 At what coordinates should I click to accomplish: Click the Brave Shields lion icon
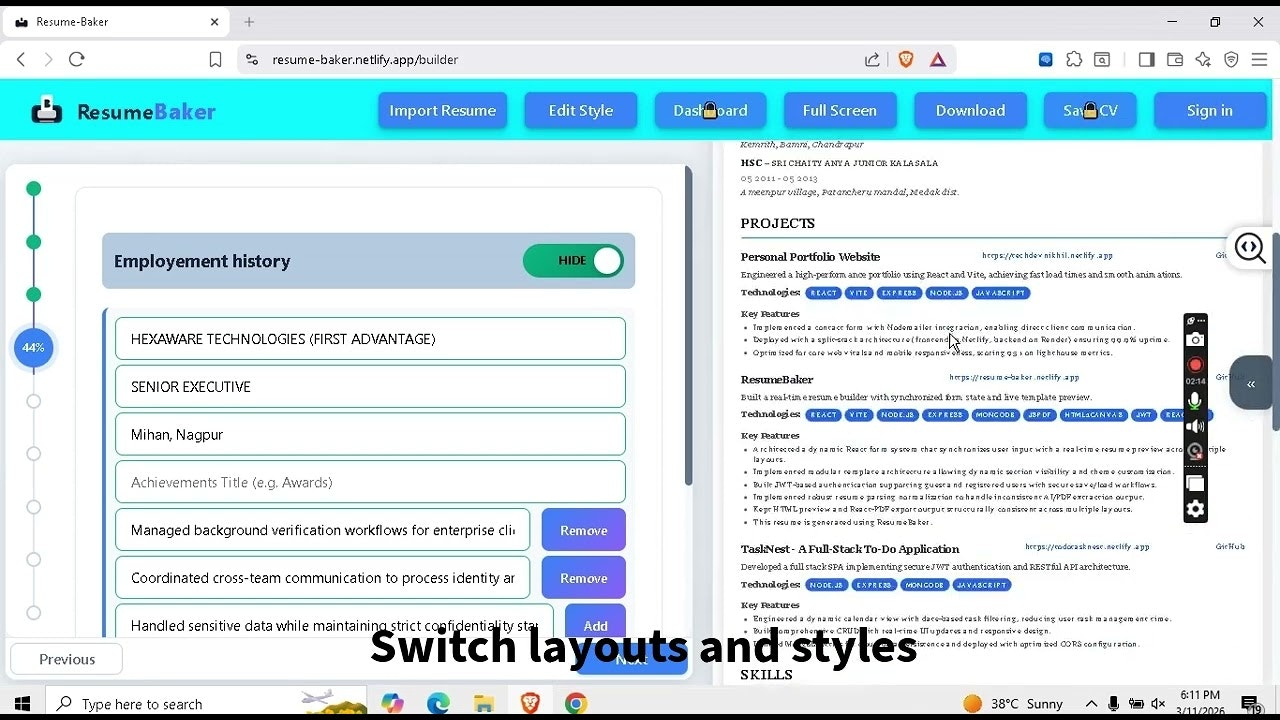click(906, 60)
